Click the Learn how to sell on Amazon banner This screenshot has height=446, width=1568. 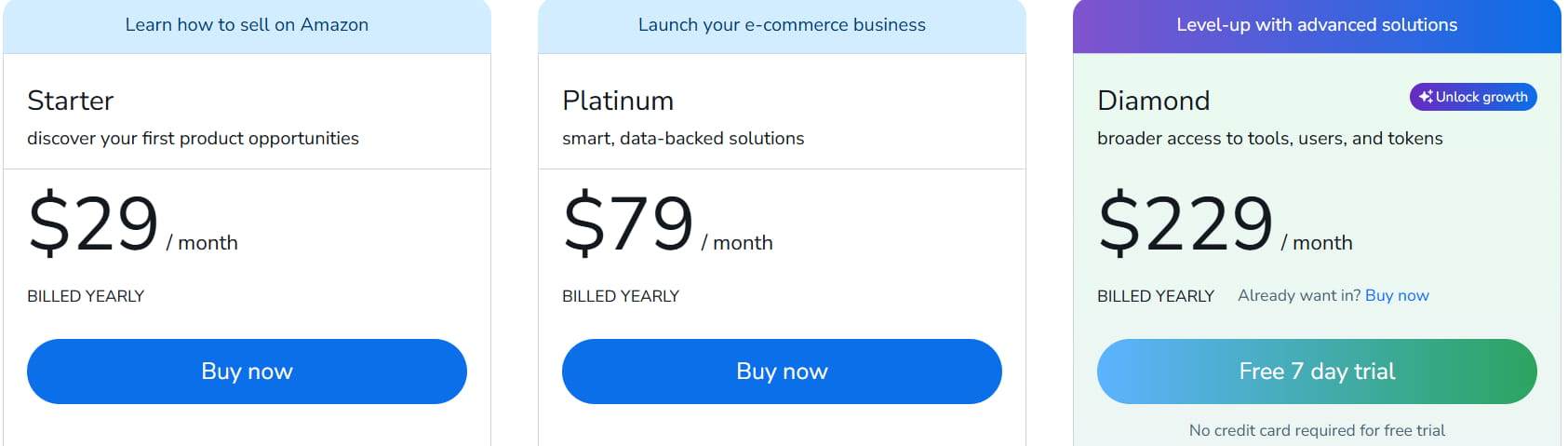(x=247, y=25)
